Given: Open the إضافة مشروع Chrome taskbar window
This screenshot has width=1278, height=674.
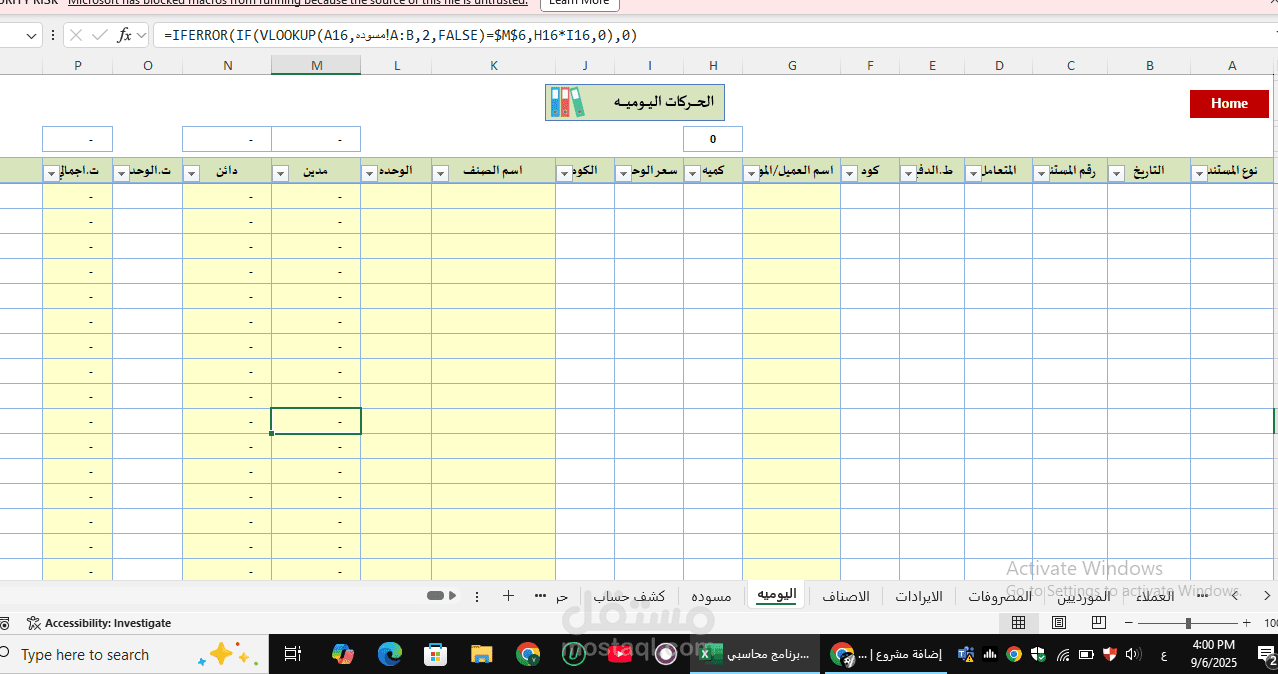Looking at the screenshot, I should [888, 655].
